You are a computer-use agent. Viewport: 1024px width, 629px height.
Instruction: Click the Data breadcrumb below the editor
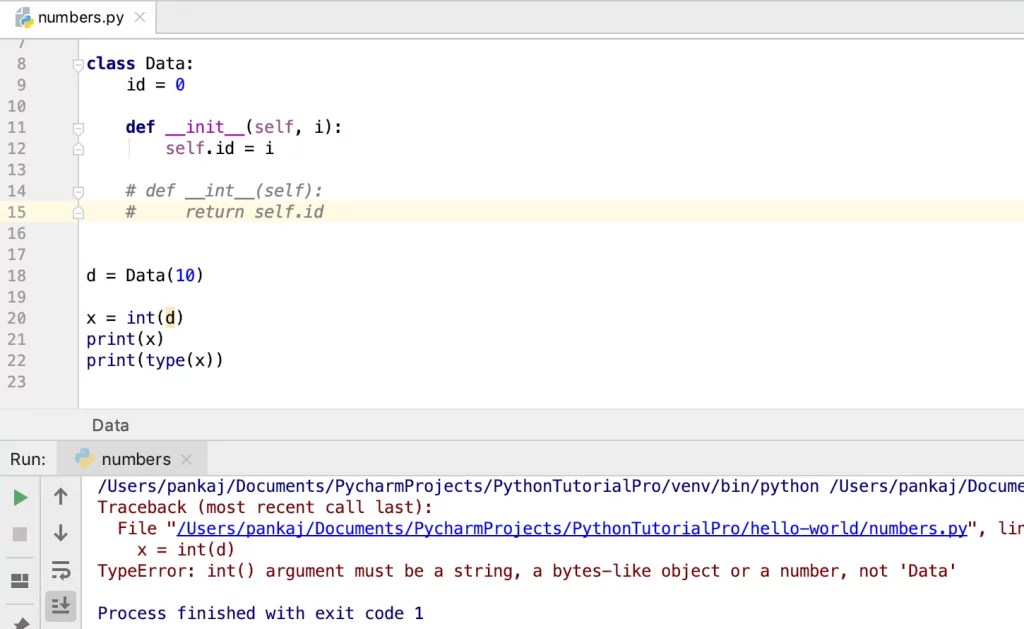[110, 425]
